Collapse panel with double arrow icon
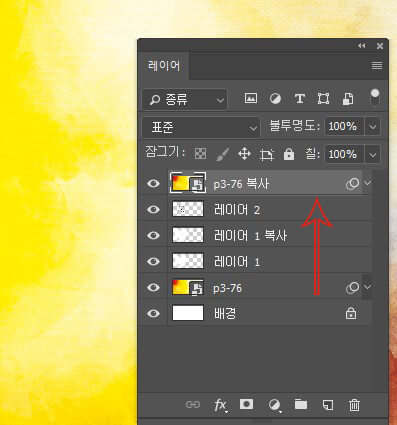 [x=362, y=46]
